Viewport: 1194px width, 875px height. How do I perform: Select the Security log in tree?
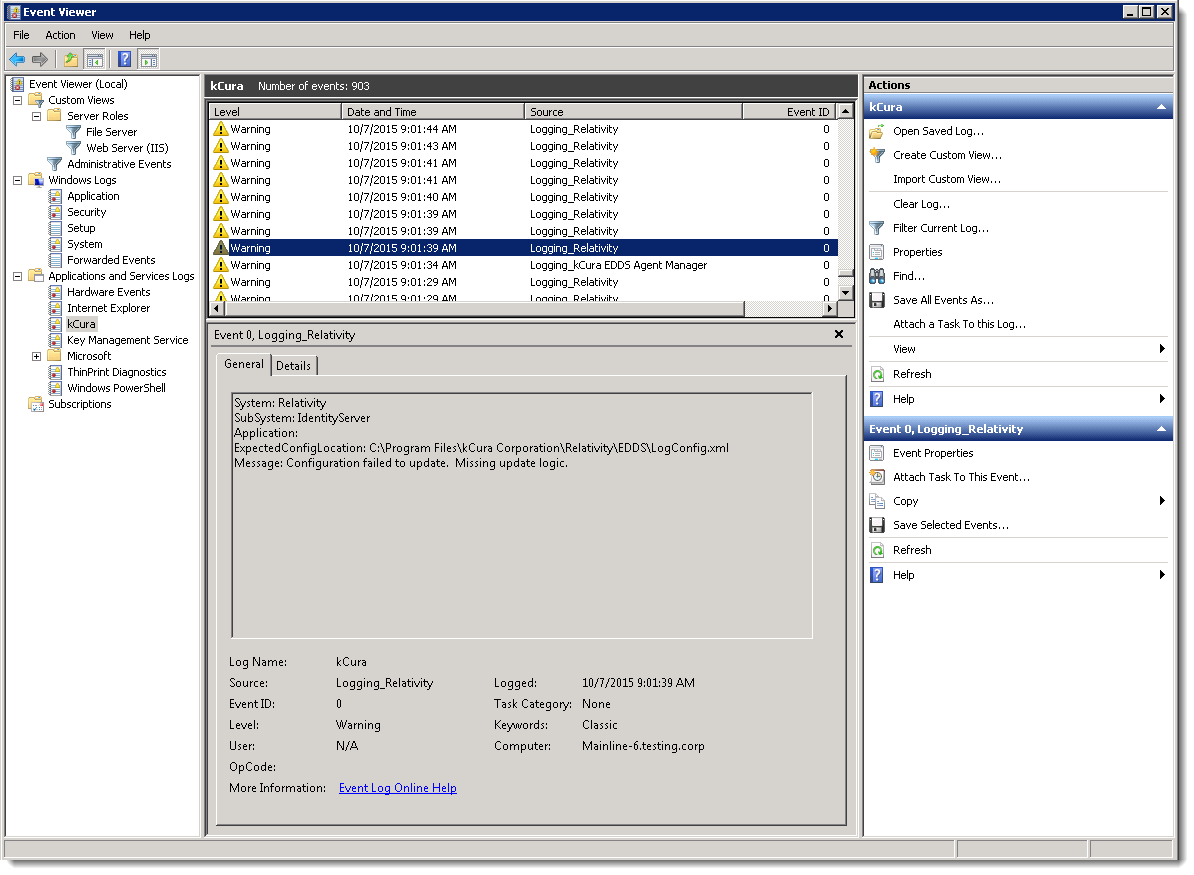[86, 212]
